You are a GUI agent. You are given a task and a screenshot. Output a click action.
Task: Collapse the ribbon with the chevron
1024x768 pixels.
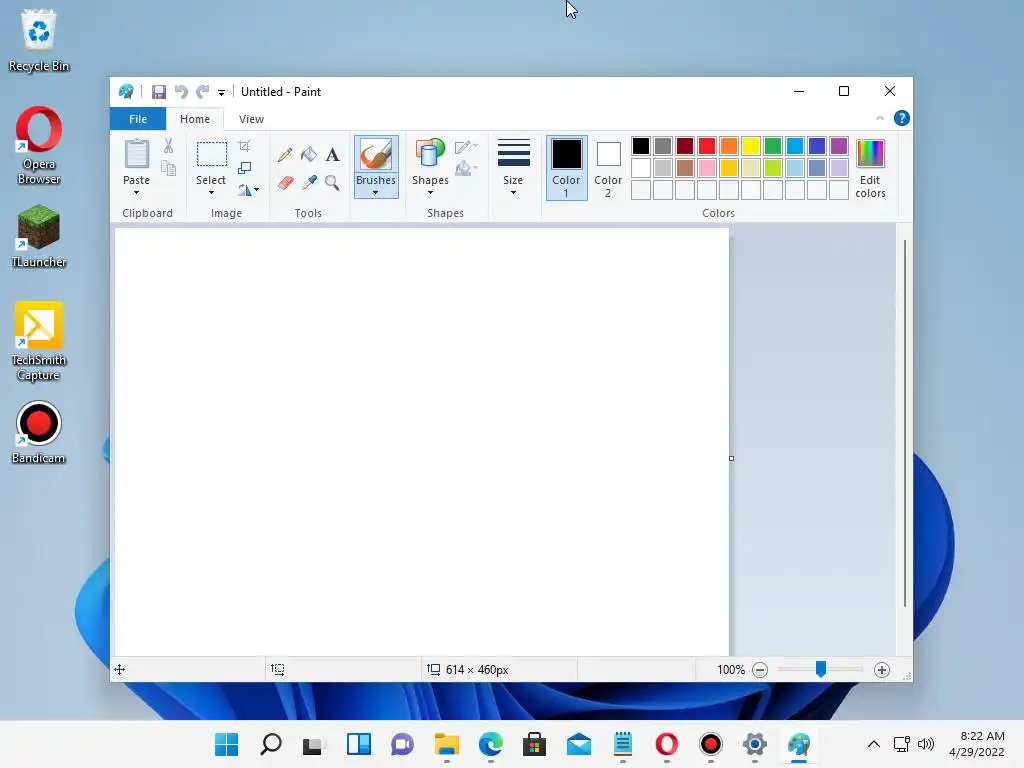tap(880, 118)
